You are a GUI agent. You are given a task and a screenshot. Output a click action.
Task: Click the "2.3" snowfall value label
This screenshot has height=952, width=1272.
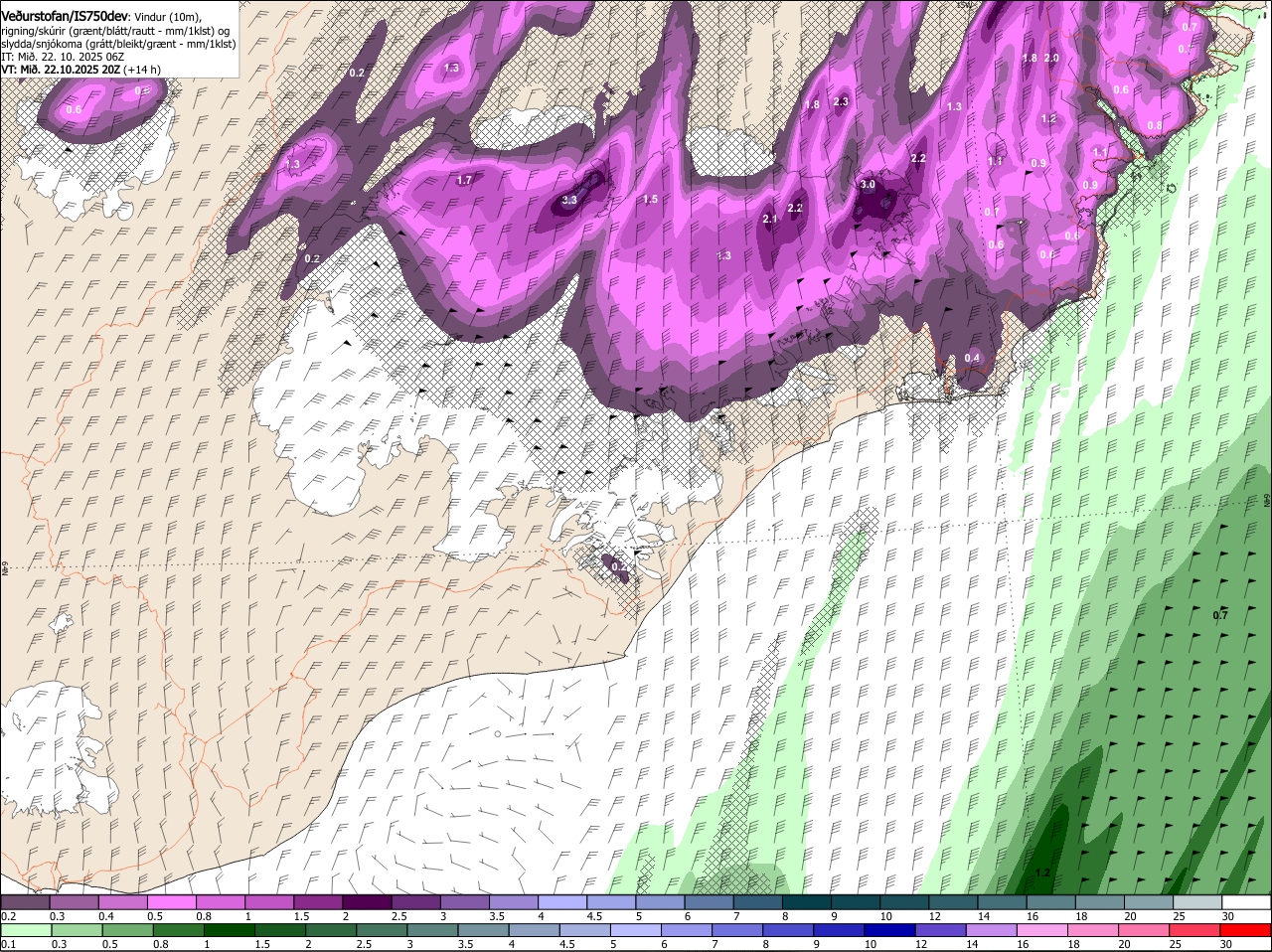tap(841, 101)
